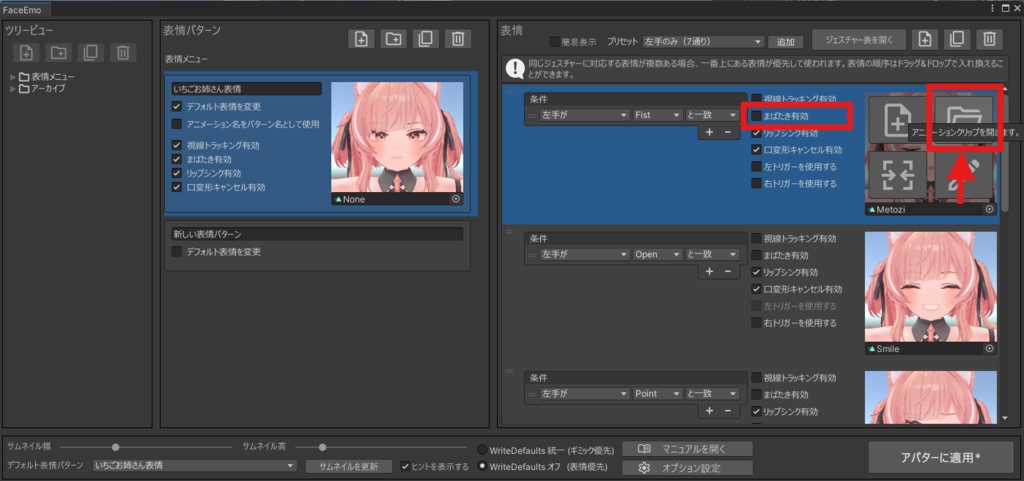
Task: Toggle 口変形キャンセル有効 in the 表情パターン panel
Action: (x=176, y=187)
